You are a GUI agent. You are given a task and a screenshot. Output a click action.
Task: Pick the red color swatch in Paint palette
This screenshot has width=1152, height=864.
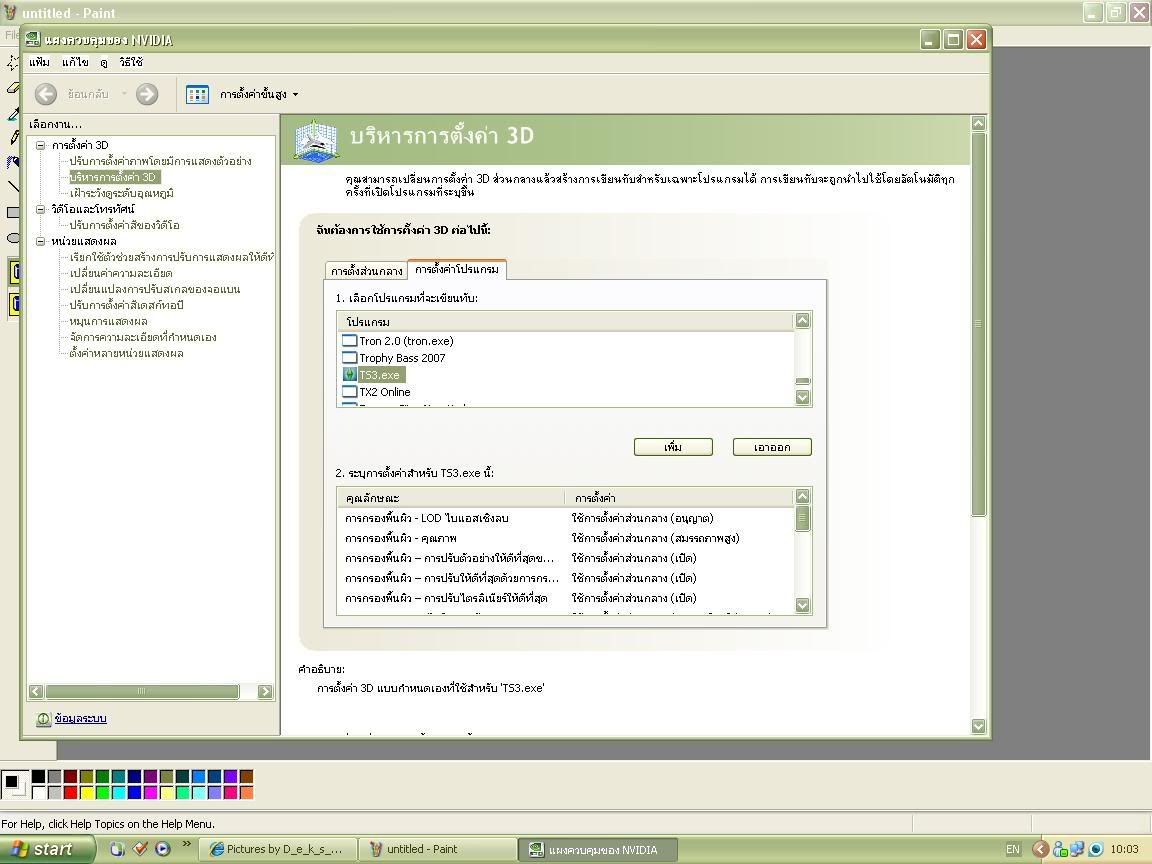click(x=71, y=792)
